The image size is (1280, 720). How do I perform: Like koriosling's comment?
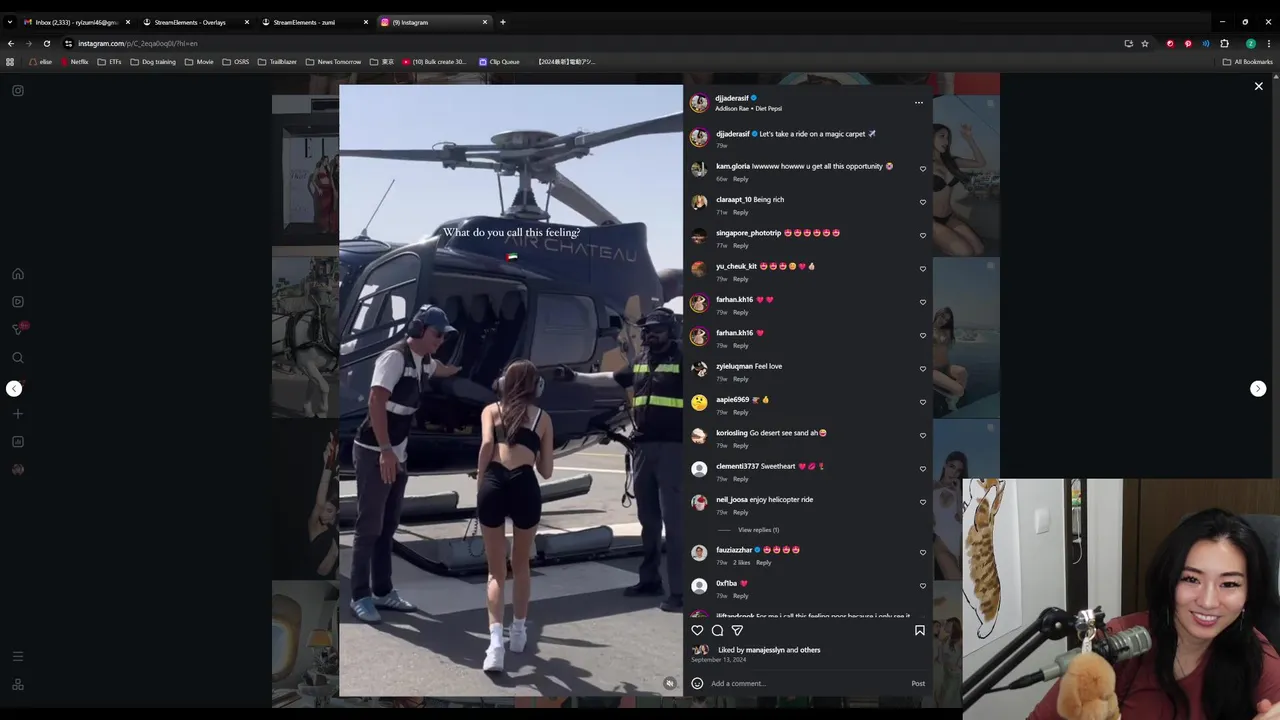click(923, 435)
